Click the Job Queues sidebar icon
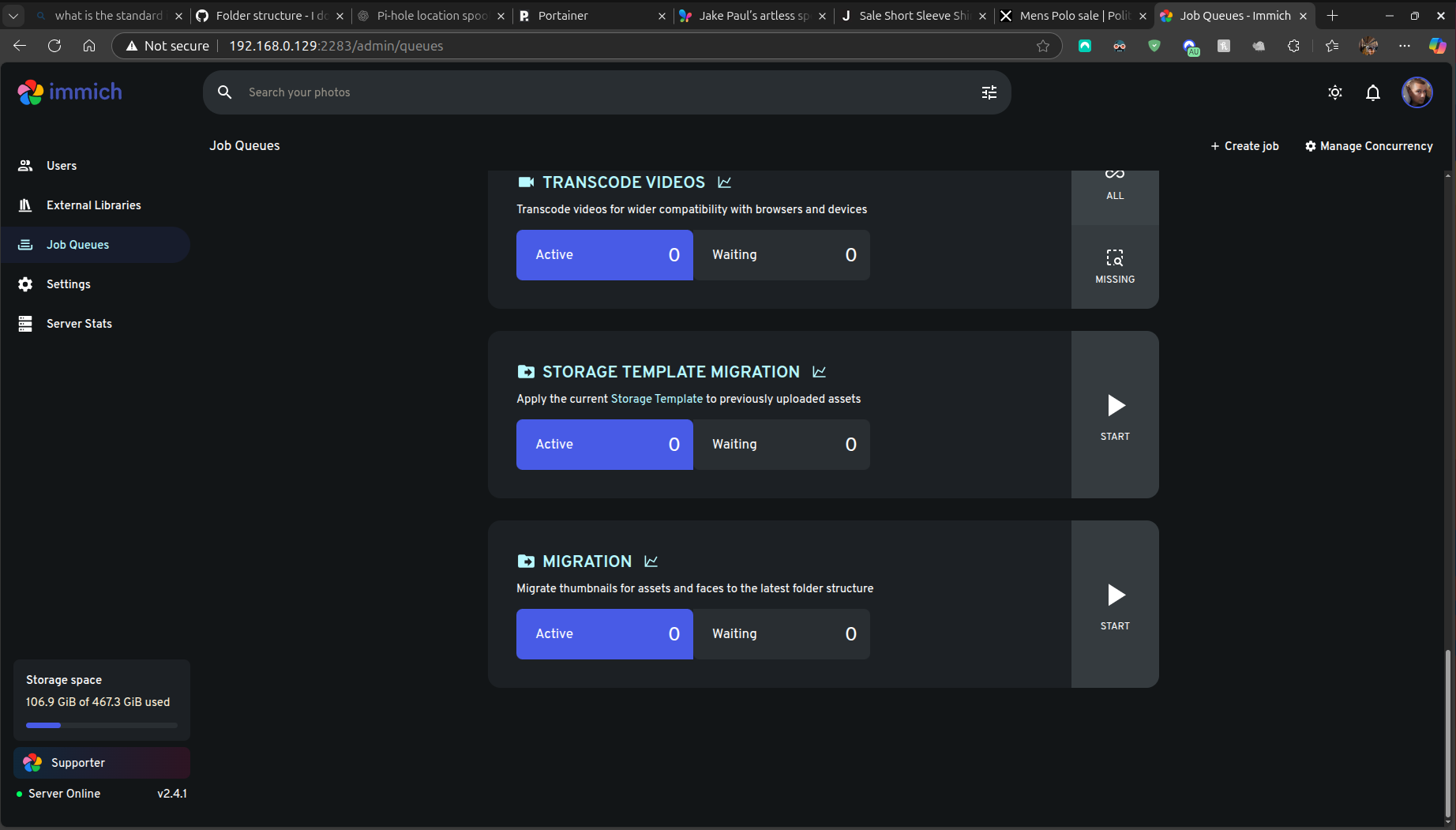The image size is (1456, 830). [x=24, y=245]
